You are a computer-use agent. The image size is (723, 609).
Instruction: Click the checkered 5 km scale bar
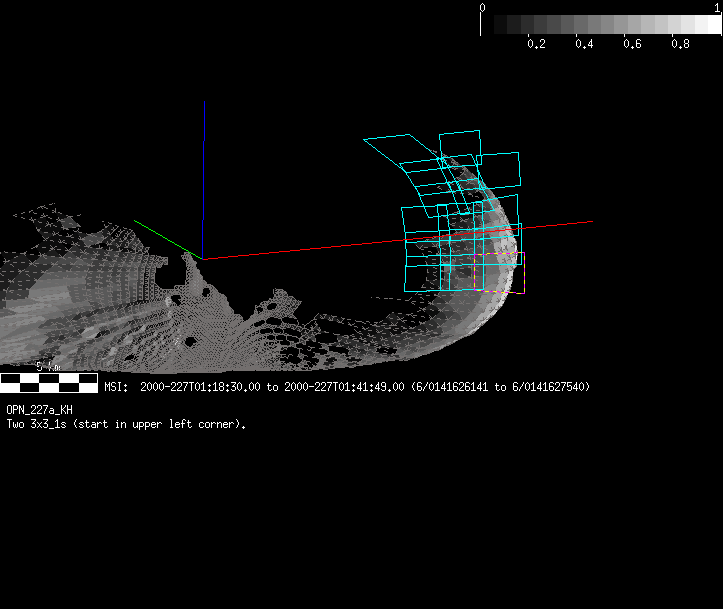tap(49, 384)
